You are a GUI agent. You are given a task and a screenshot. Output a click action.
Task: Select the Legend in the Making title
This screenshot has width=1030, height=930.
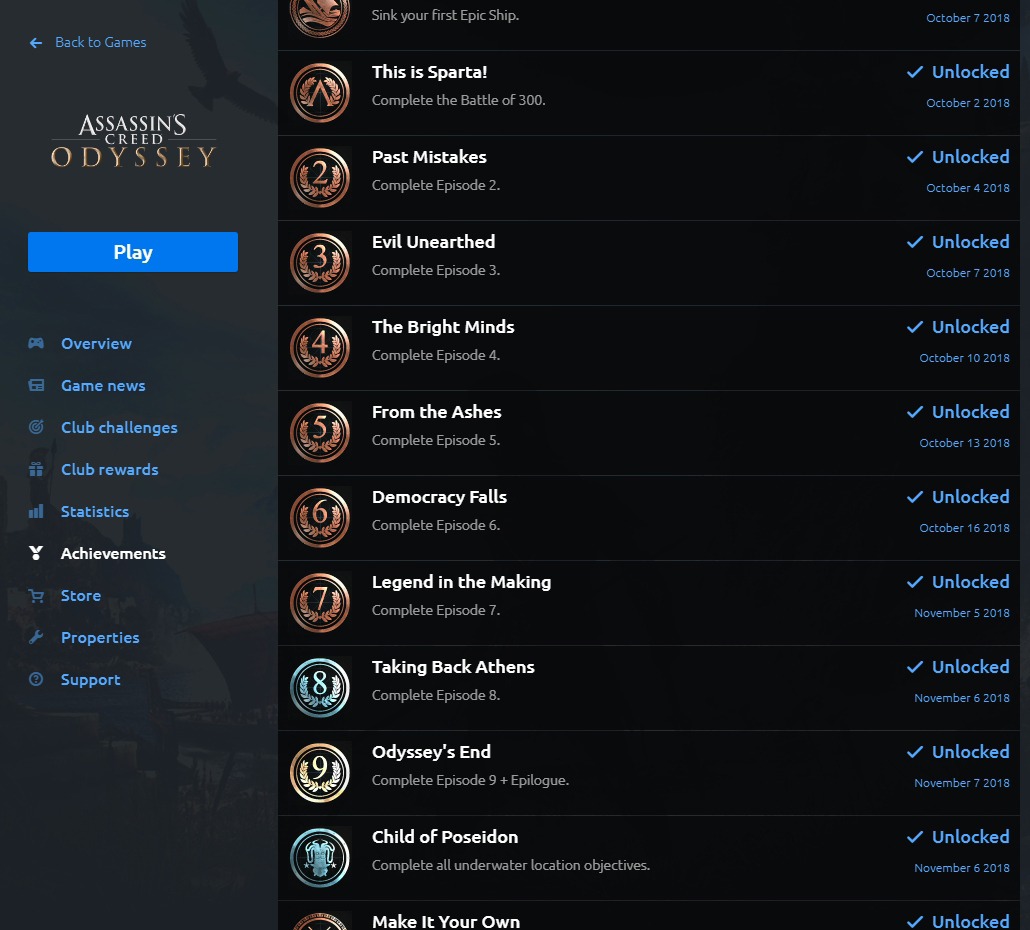pos(461,582)
